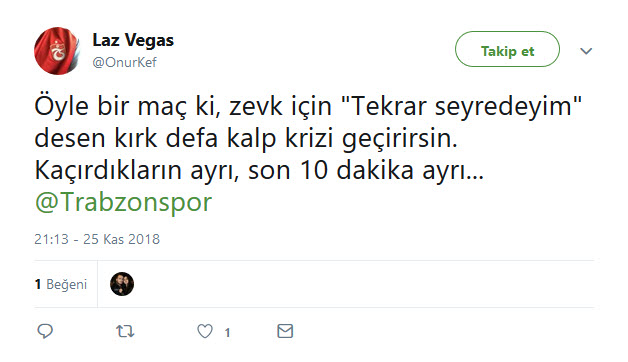This screenshot has width=628, height=362.
Task: Click the Beğeni label under the tweet
Action: click(66, 285)
